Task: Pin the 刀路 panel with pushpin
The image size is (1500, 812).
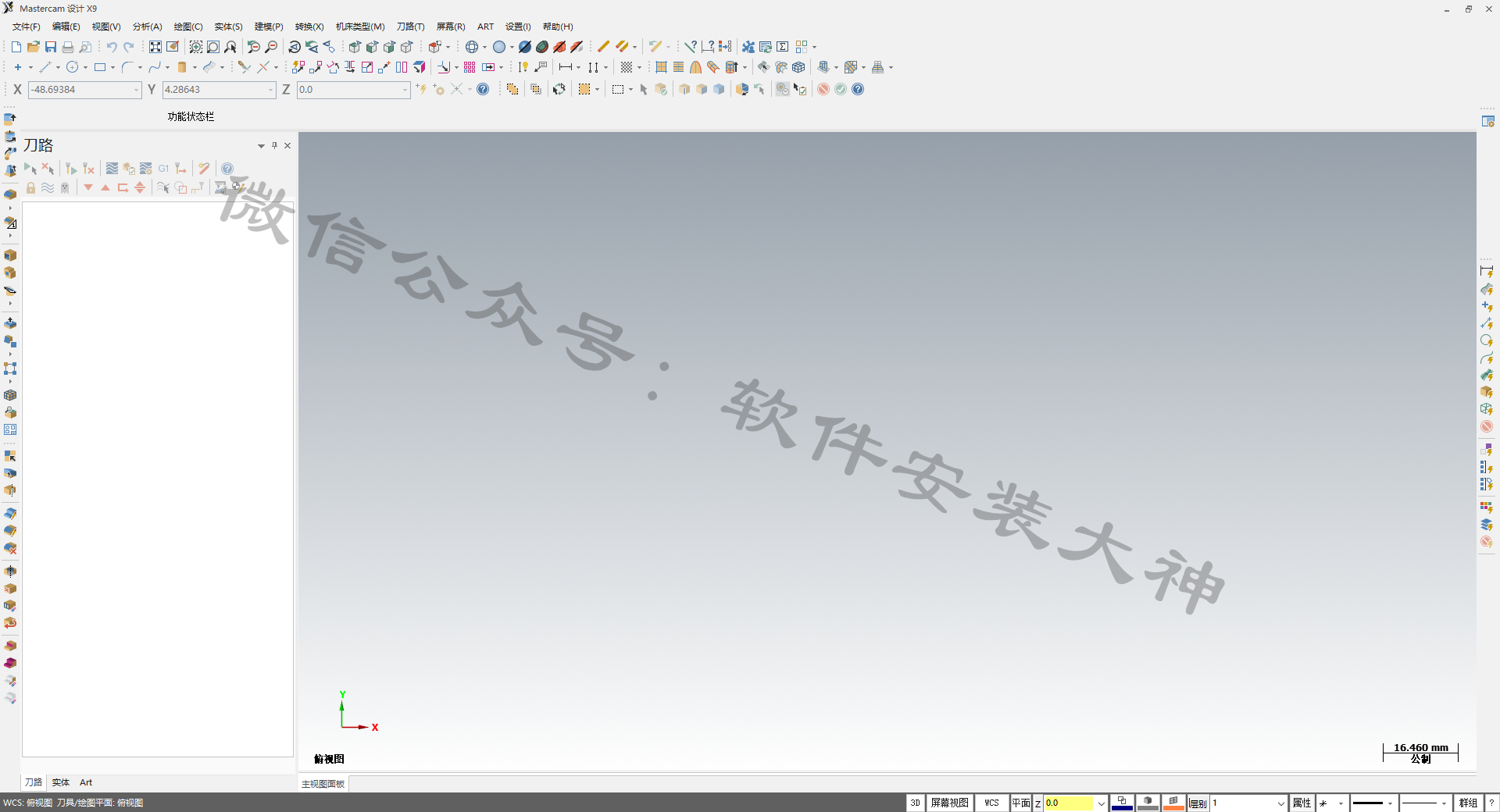Action: (274, 145)
